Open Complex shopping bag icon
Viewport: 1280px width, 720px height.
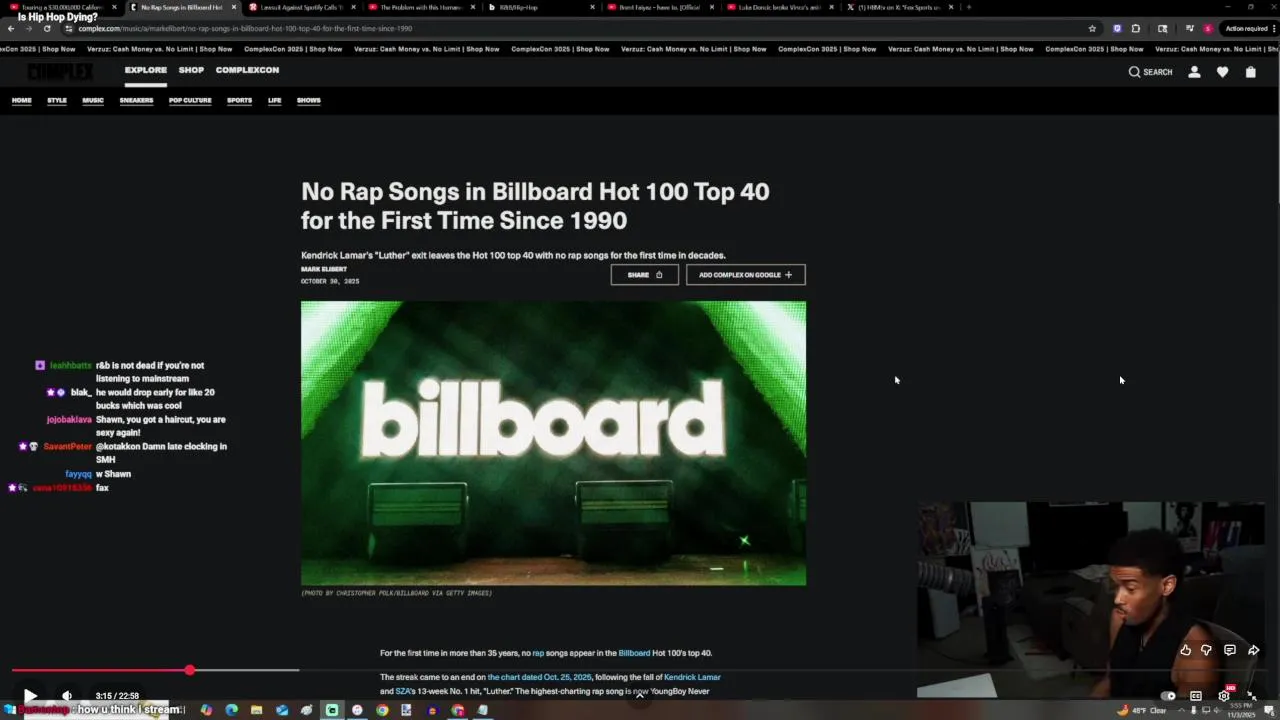click(1250, 72)
